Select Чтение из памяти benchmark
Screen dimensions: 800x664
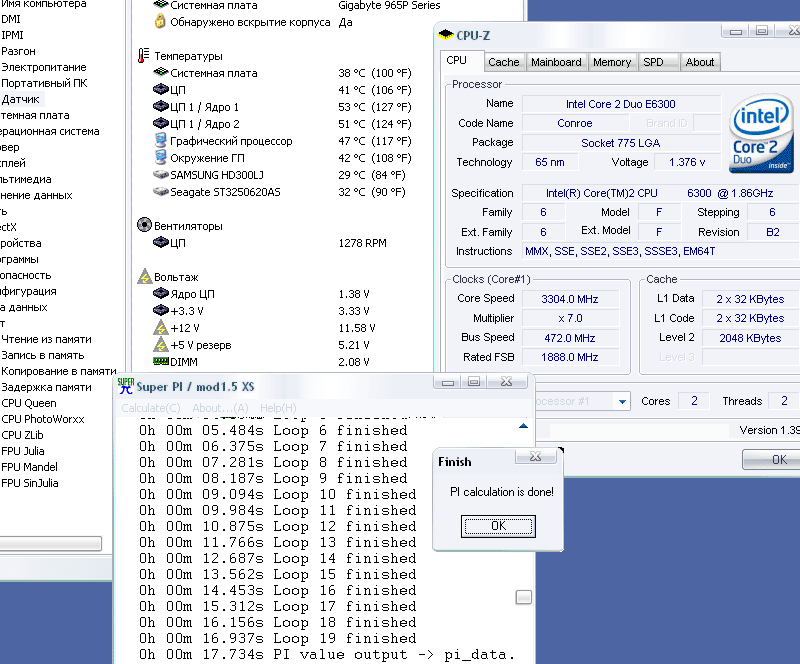point(46,339)
